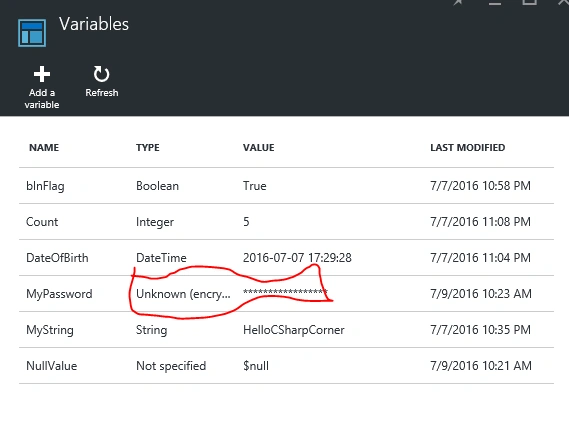This screenshot has height=424, width=569.
Task: Minimize the Variables blade
Action: [x=495, y=3]
